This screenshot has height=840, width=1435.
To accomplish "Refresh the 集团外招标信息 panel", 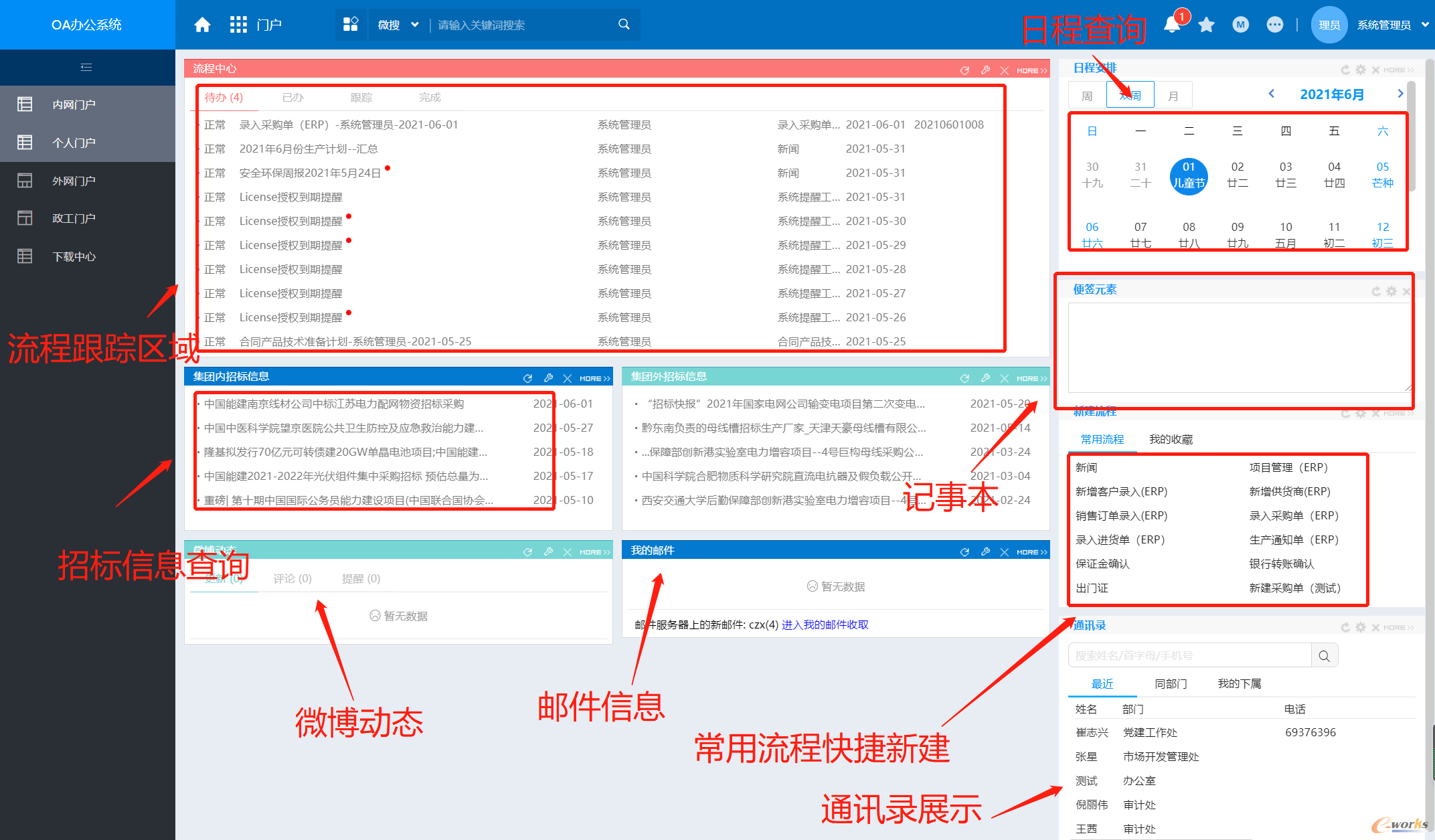I will (964, 378).
